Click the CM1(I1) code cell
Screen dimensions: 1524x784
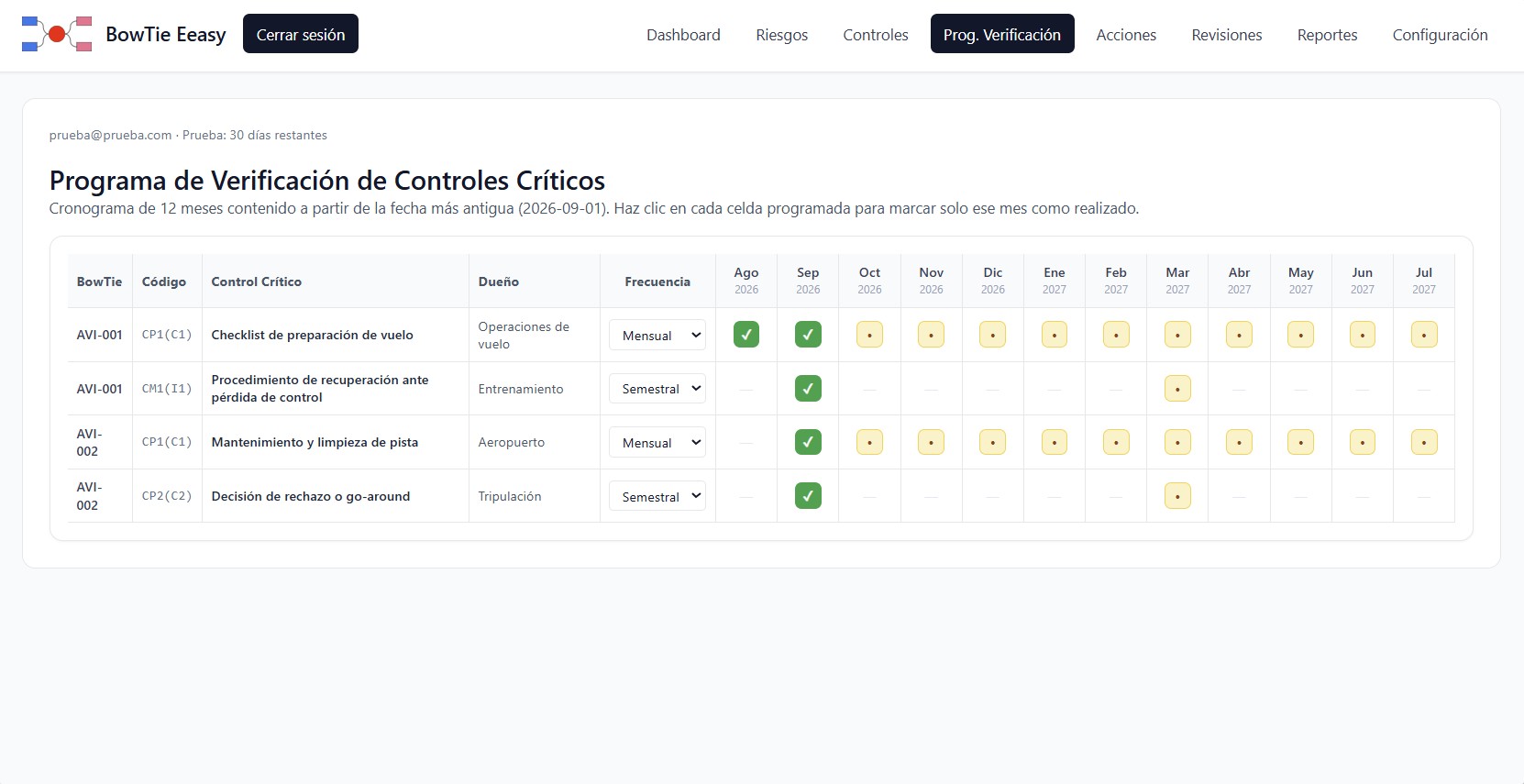[167, 389]
